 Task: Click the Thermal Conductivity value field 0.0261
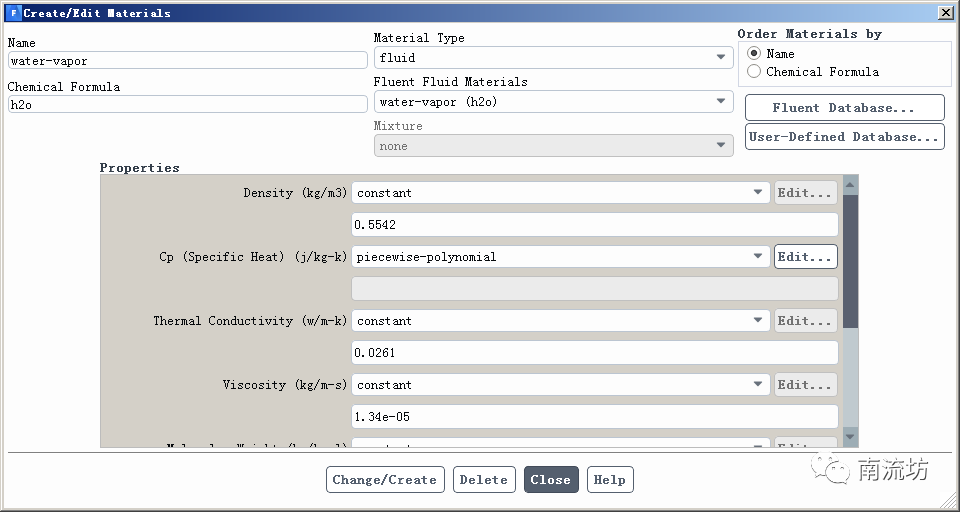tap(594, 353)
